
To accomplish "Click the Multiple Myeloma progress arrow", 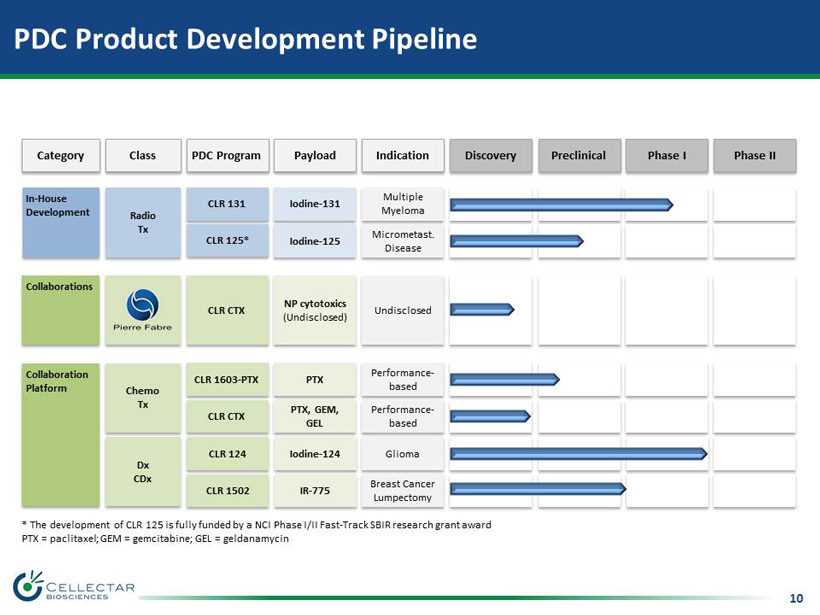I will [561, 205].
